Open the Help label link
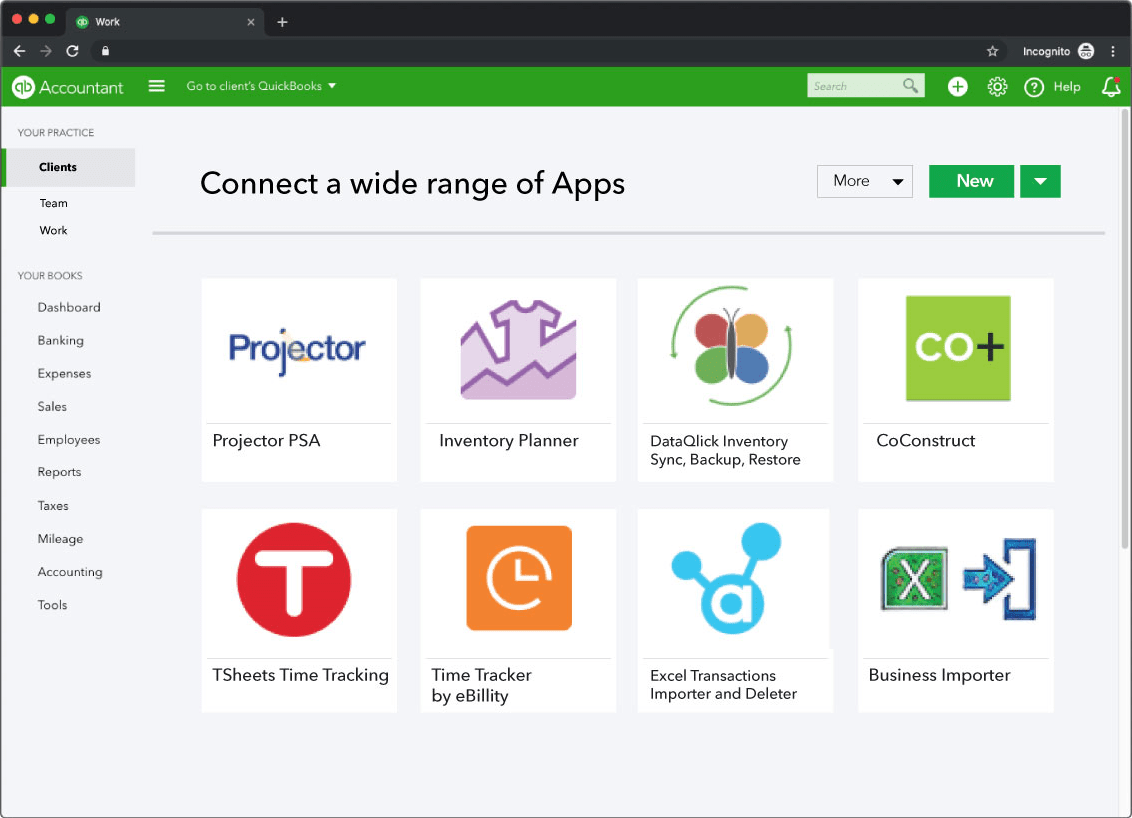This screenshot has width=1132, height=818. [1066, 87]
